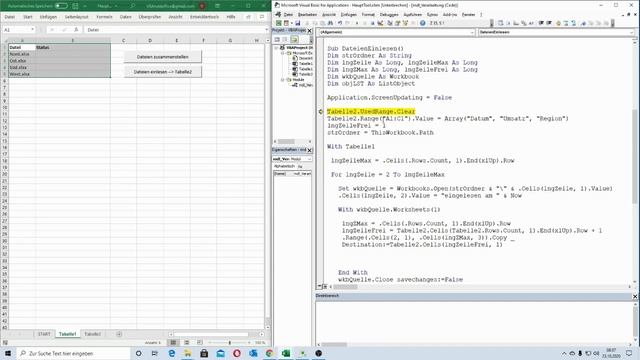Open the Einfügen menu in VBA editor
The image size is (640, 360).
click(349, 15)
